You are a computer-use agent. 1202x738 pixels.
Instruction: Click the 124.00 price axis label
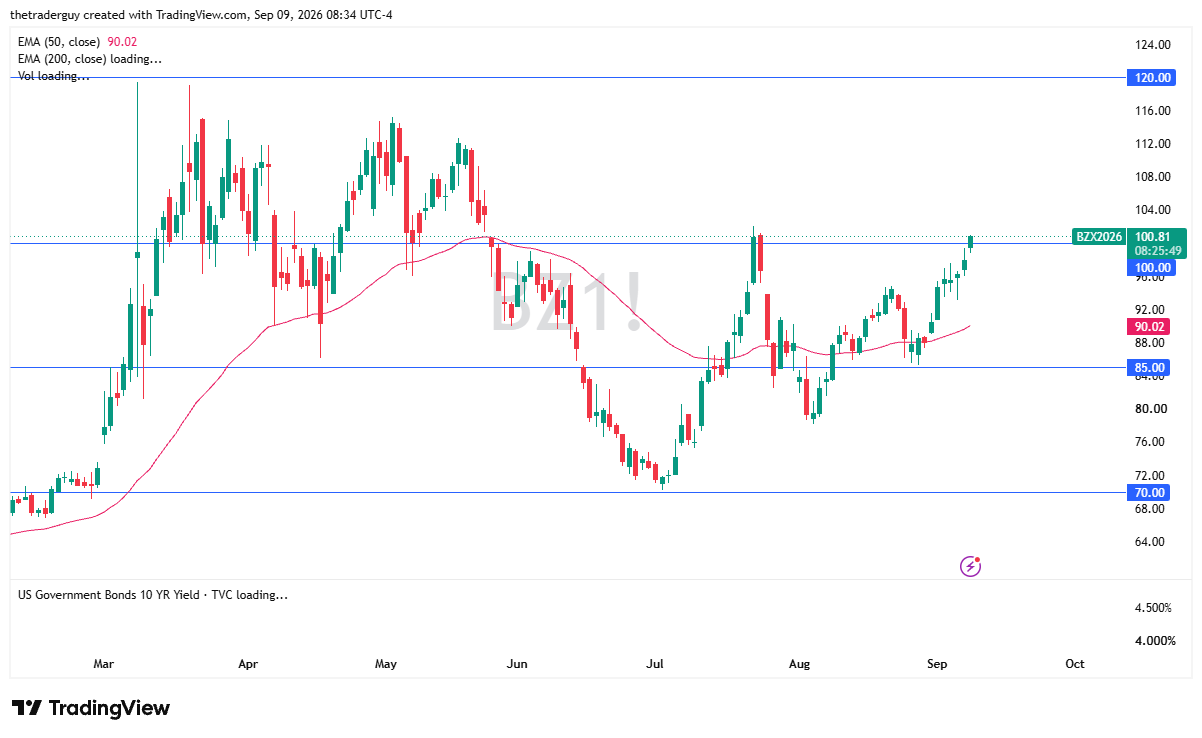coord(1153,45)
